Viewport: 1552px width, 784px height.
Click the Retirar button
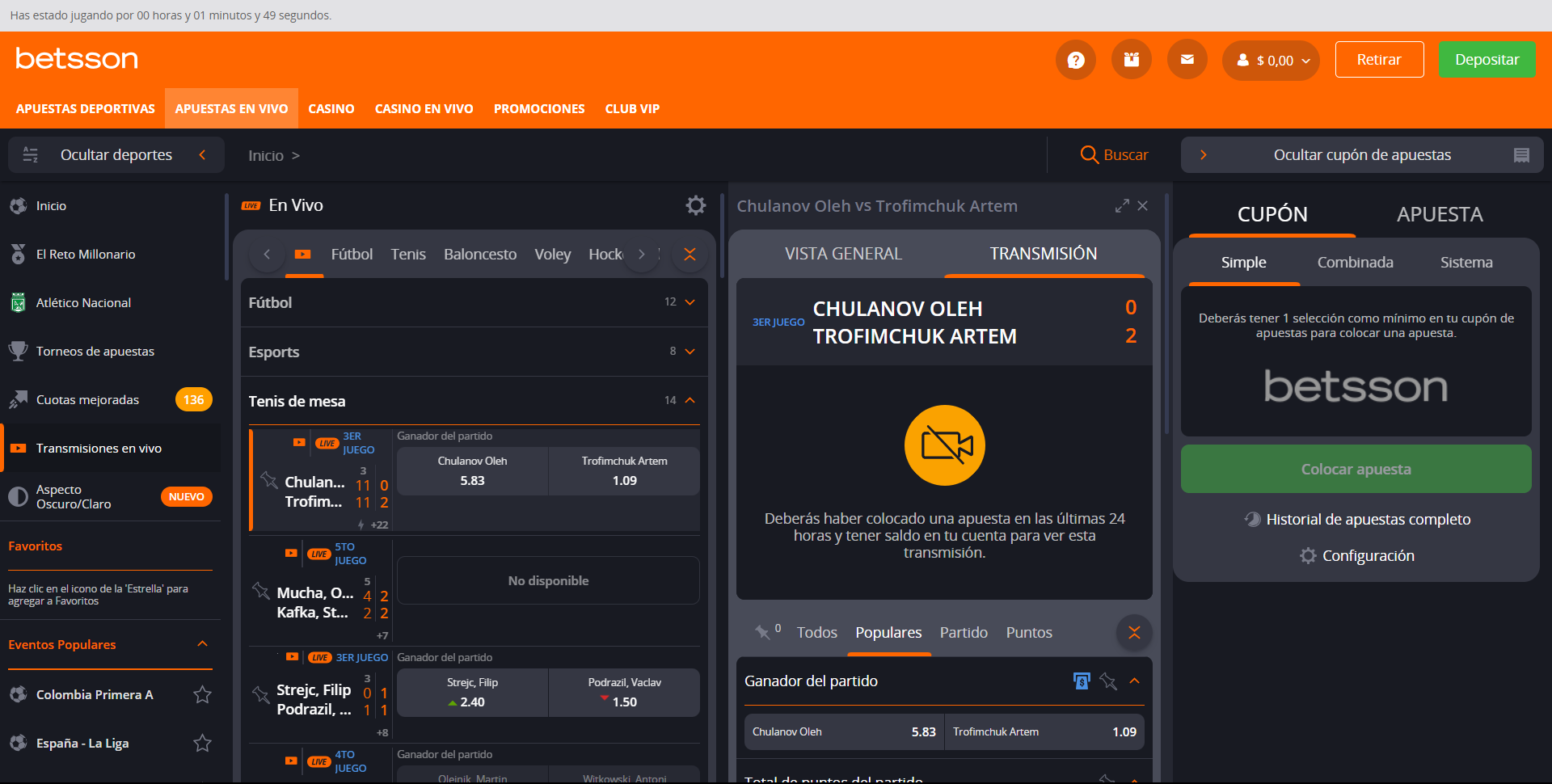pyautogui.click(x=1379, y=60)
